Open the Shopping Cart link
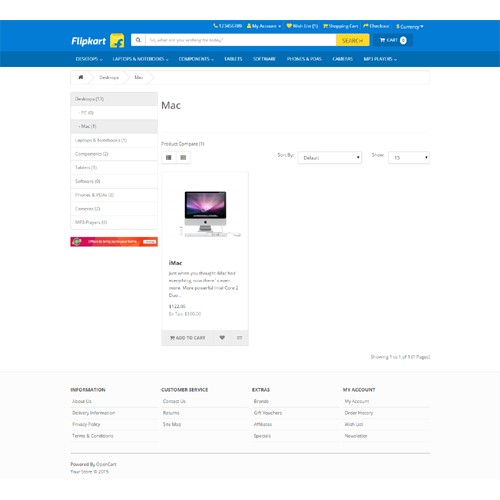The width and height of the screenshot is (500, 500). (x=341, y=26)
